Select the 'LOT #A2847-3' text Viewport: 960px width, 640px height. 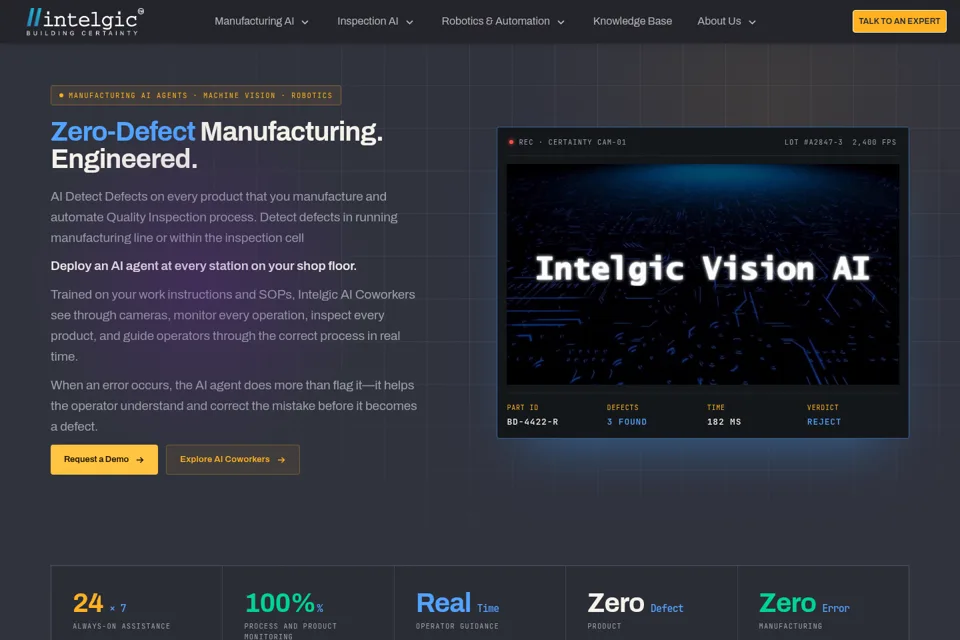coord(813,142)
